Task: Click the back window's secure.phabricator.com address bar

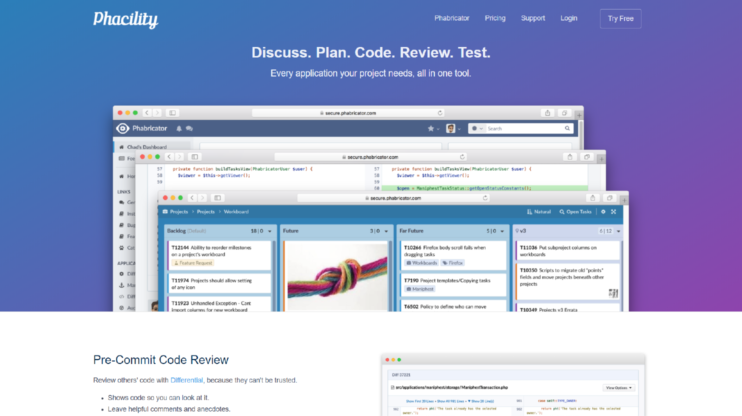Action: [348, 113]
